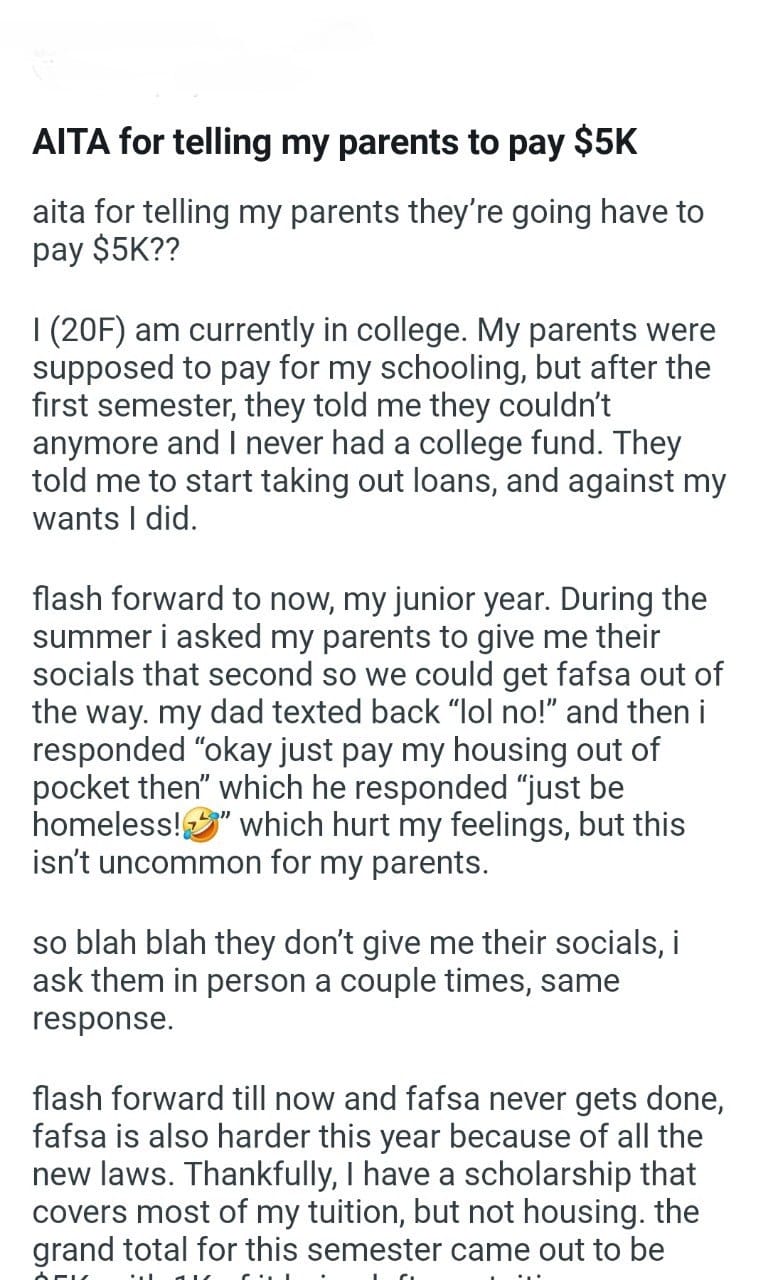
Task: Click the bold "$5K" in the title
Action: point(606,143)
